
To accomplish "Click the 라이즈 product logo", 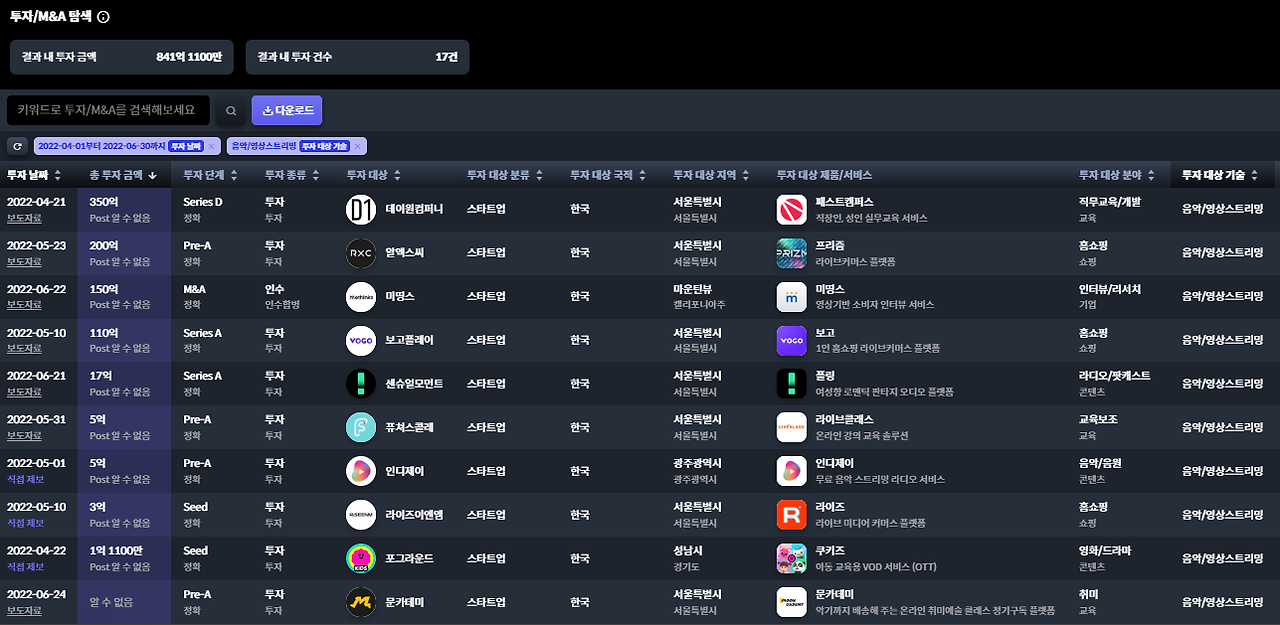I will tap(791, 514).
